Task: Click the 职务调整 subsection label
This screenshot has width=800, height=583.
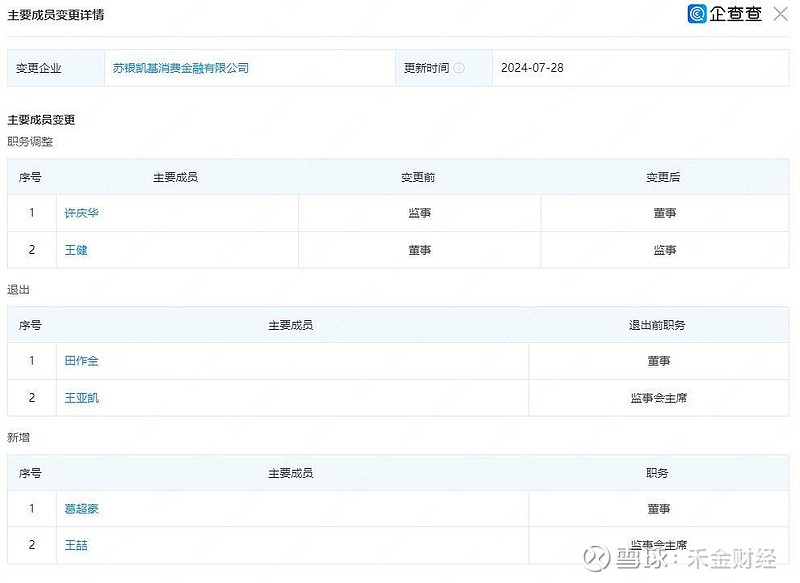Action: [x=30, y=141]
